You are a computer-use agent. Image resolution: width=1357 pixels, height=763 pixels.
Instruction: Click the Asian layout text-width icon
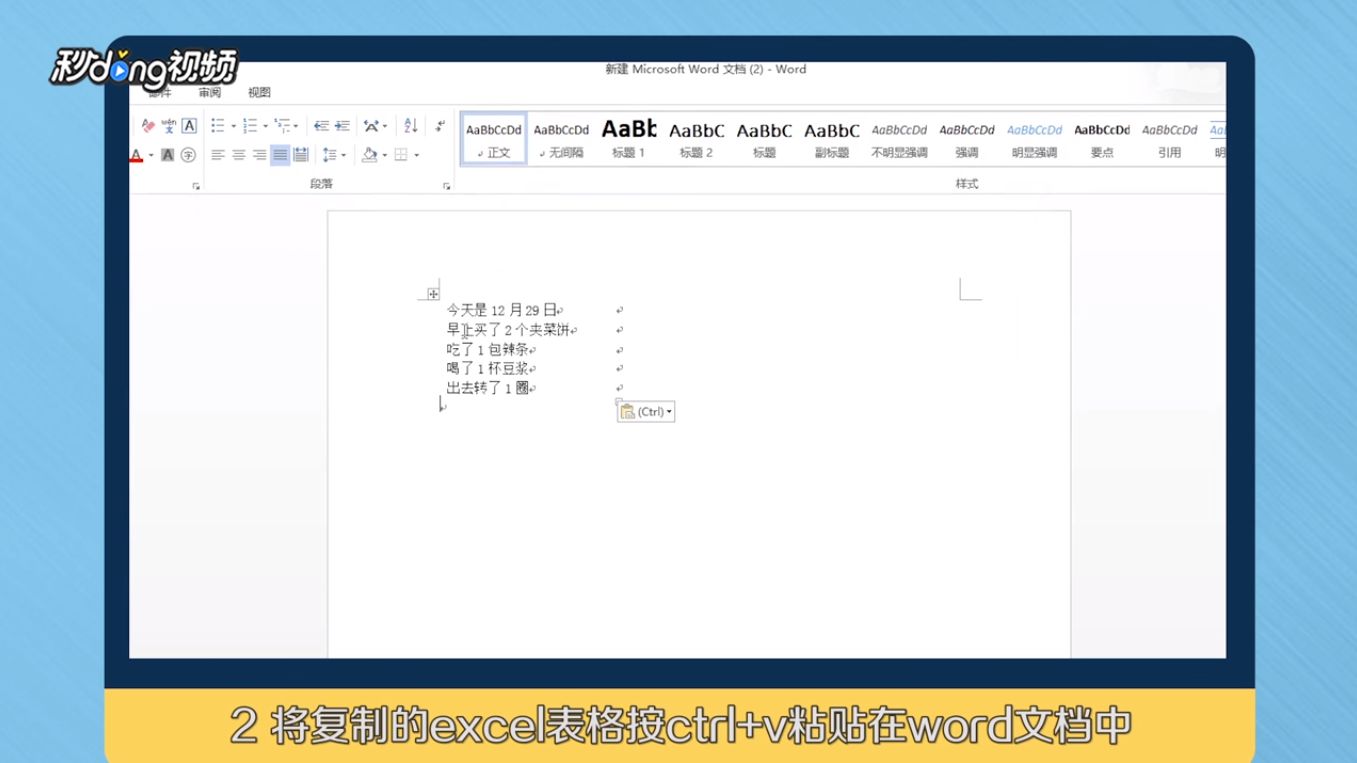point(371,126)
